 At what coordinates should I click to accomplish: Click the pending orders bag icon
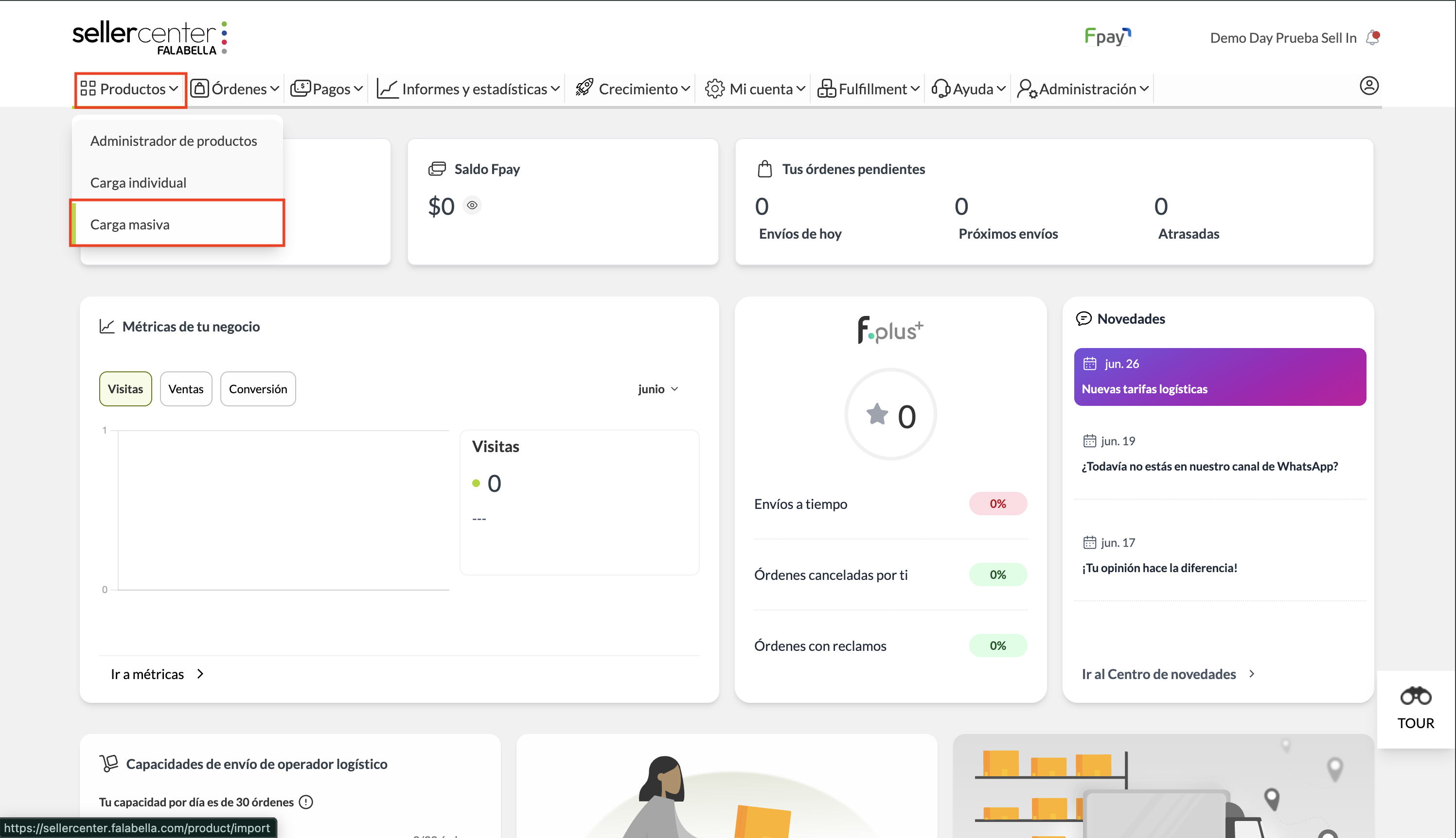(x=764, y=169)
